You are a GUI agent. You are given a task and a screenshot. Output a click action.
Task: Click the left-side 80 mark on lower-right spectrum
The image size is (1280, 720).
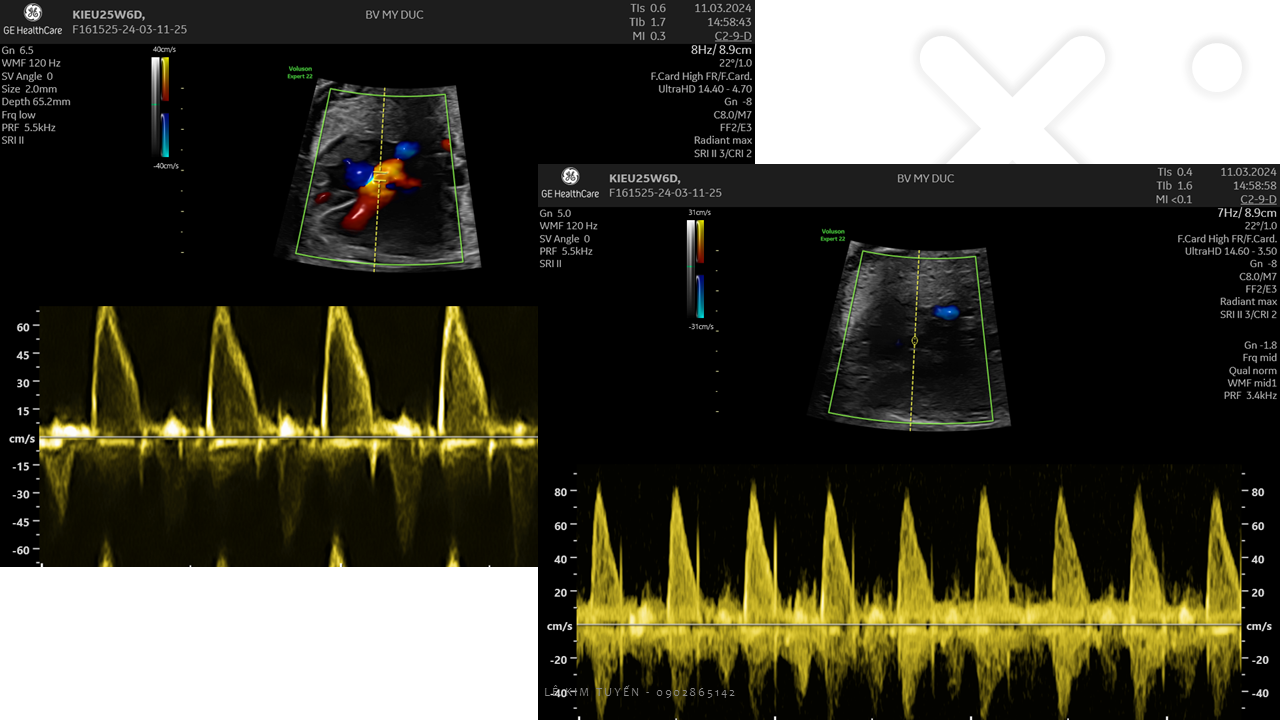(559, 492)
